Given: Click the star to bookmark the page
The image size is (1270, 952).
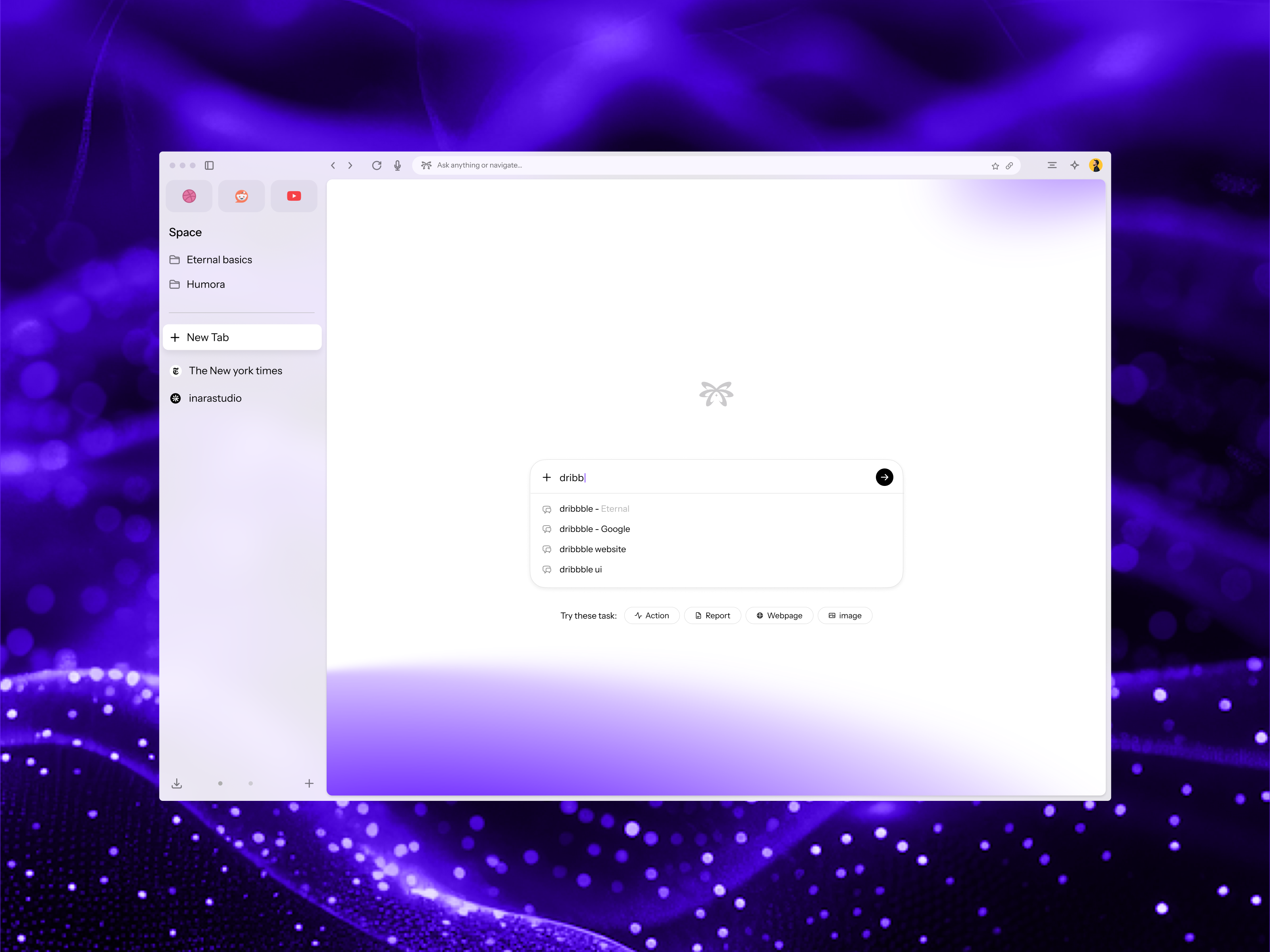Looking at the screenshot, I should [995, 165].
